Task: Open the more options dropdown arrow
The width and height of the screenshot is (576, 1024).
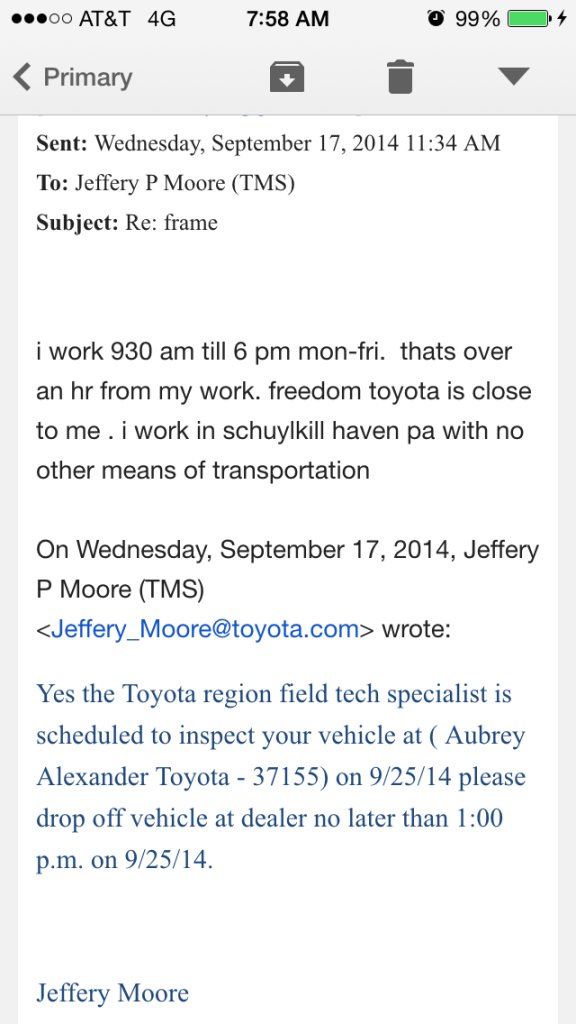Action: click(514, 77)
